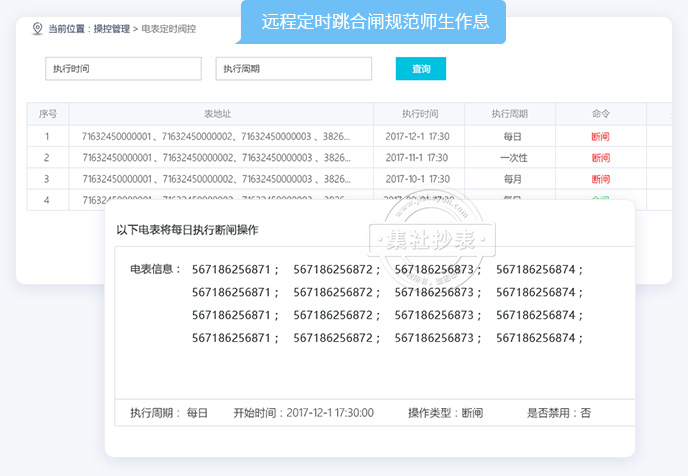Click red 断闸 command in row 1

click(600, 136)
